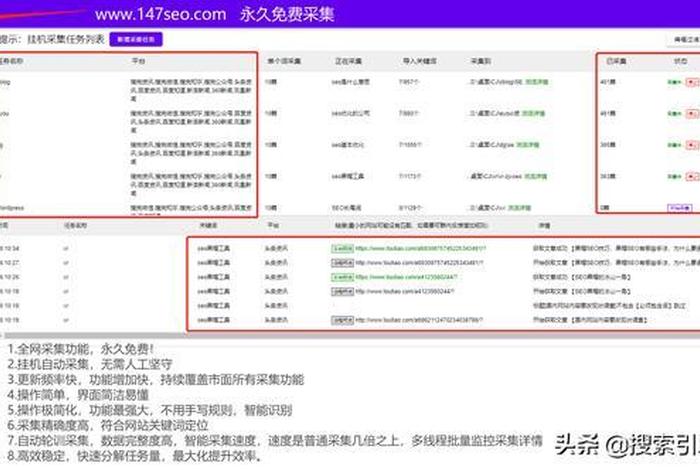Open the green toutiao URL in the 10:34 log row
The width and height of the screenshot is (700, 470).
tap(421, 249)
